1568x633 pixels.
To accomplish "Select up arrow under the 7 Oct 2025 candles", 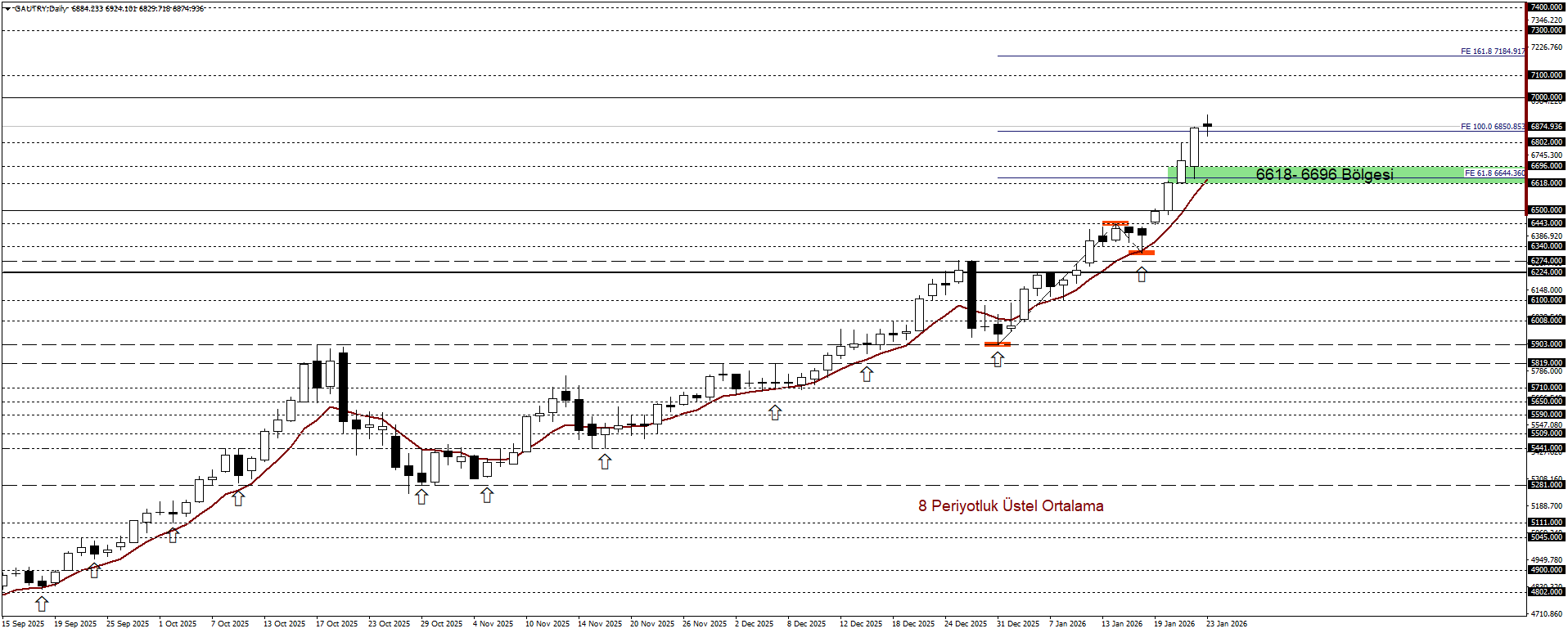I will click(x=238, y=497).
